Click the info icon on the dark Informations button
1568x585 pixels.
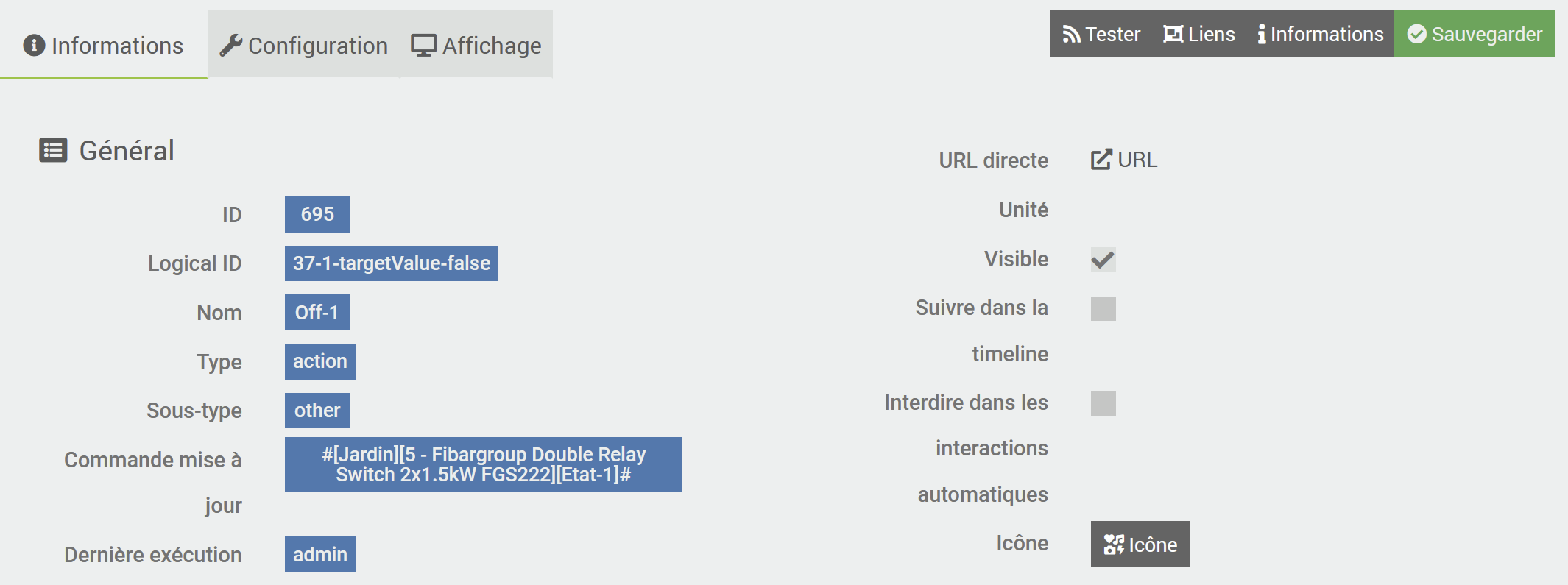coord(1262,35)
